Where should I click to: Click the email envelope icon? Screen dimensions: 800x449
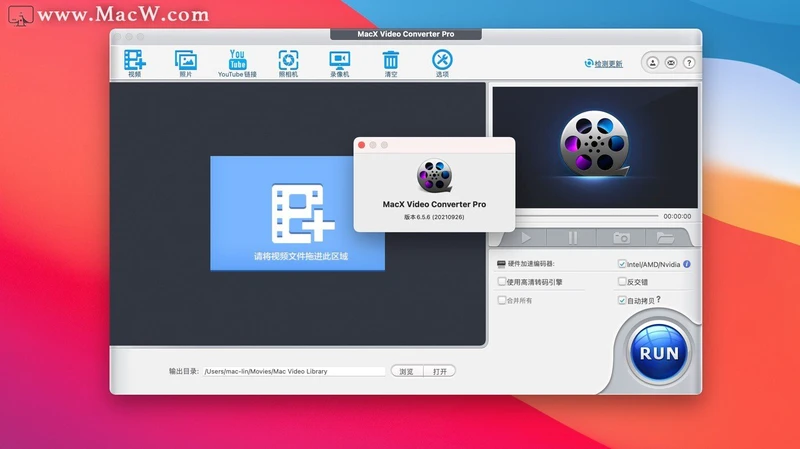[x=671, y=63]
